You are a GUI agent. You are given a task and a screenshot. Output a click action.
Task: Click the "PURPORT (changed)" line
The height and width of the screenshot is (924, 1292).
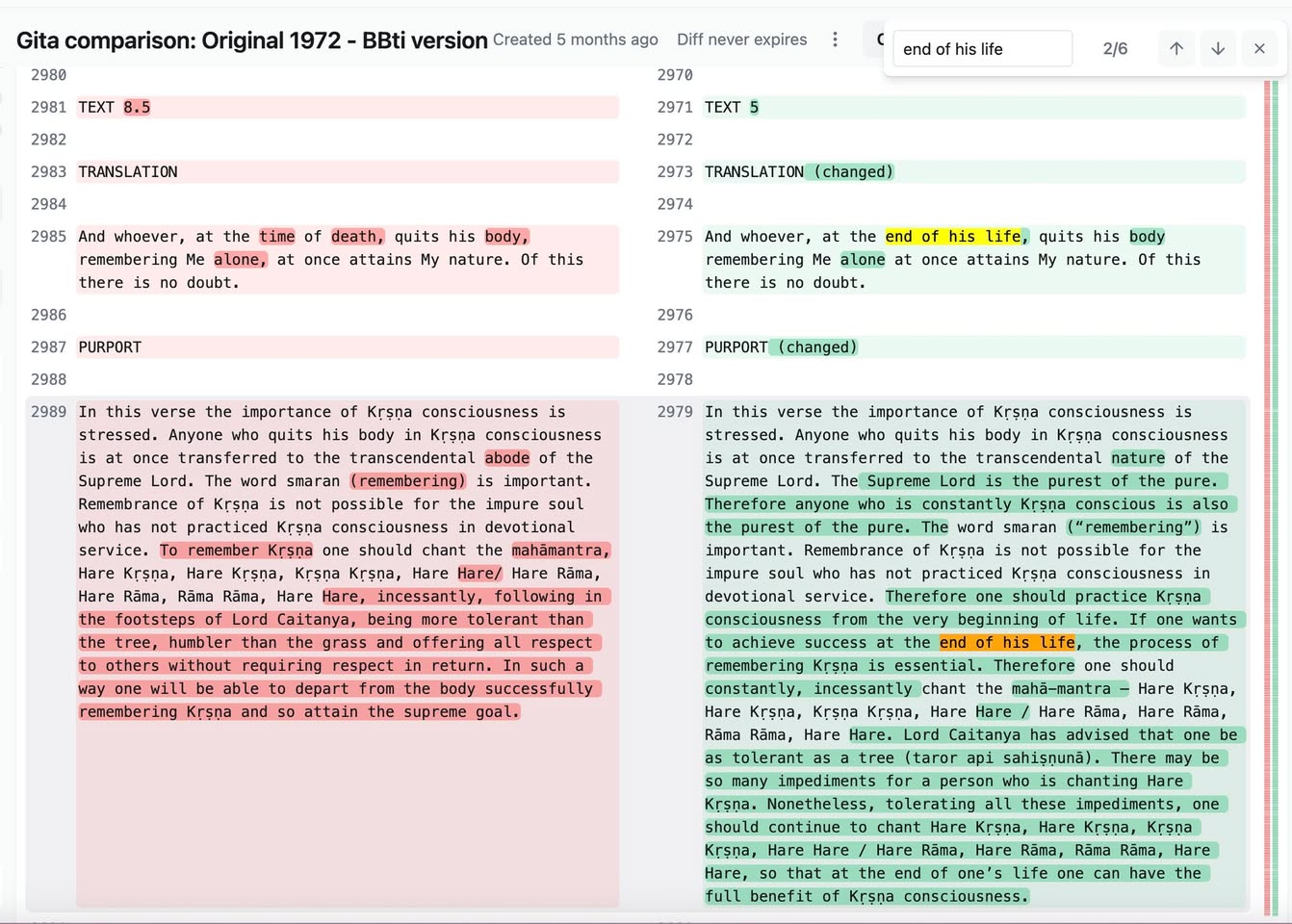tap(781, 346)
